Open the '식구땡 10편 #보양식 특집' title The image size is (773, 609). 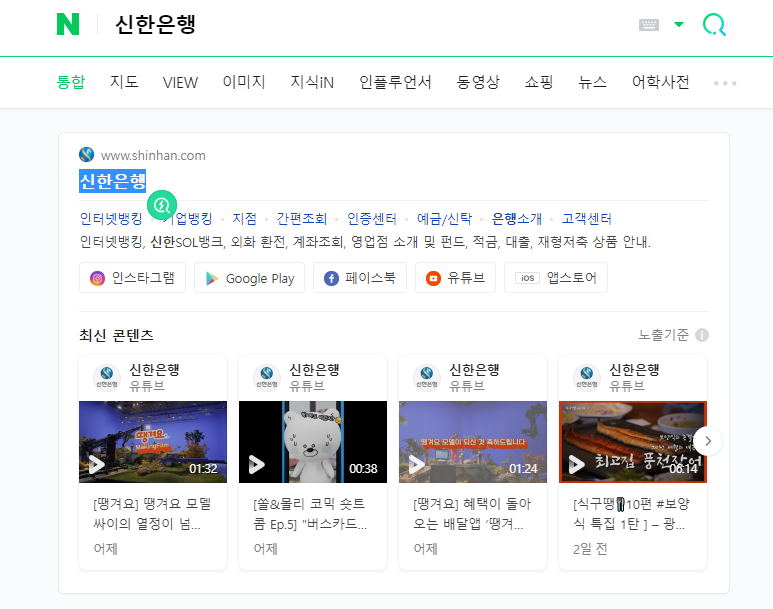pyautogui.click(x=631, y=514)
